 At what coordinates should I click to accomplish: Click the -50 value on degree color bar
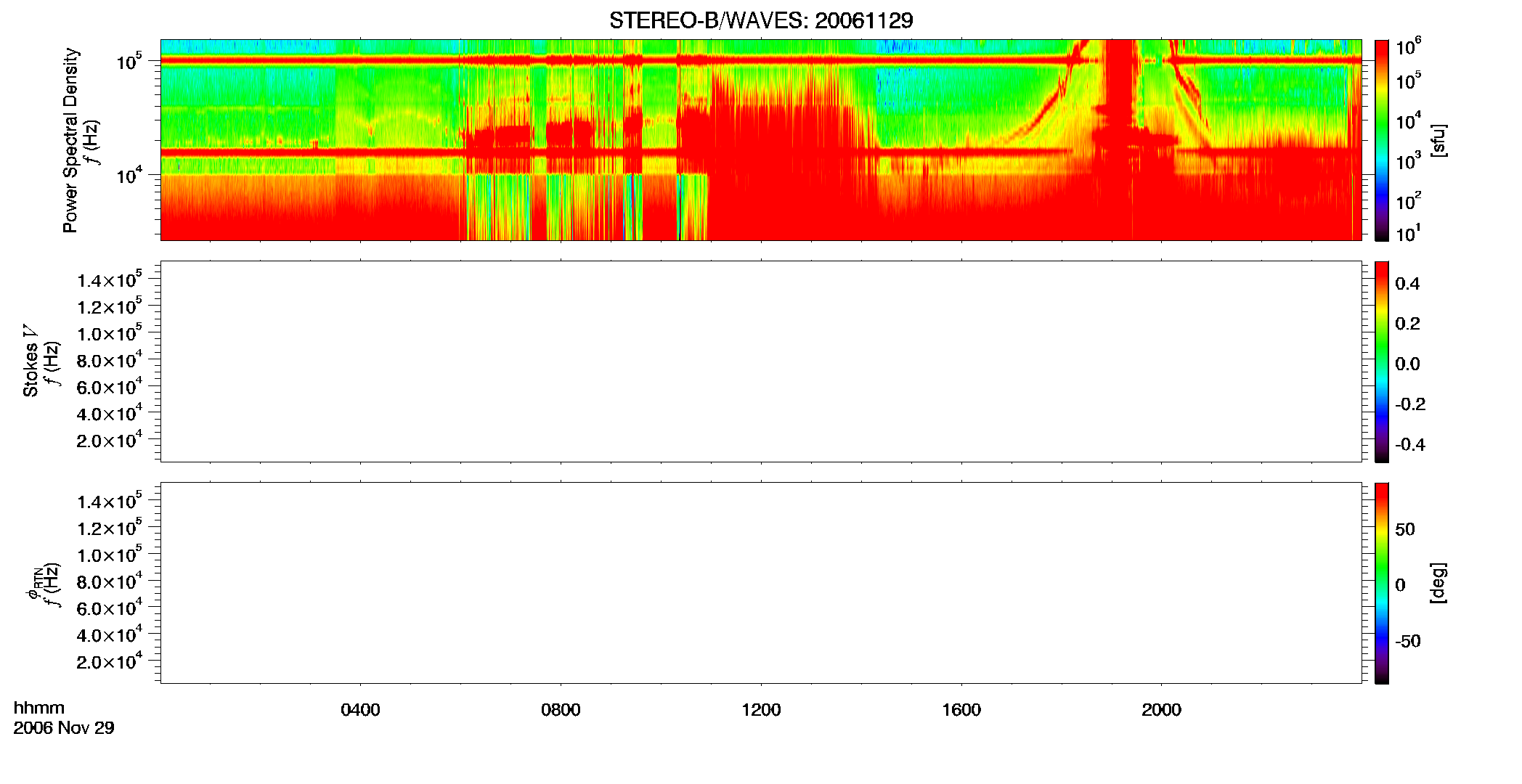[x=1408, y=641]
